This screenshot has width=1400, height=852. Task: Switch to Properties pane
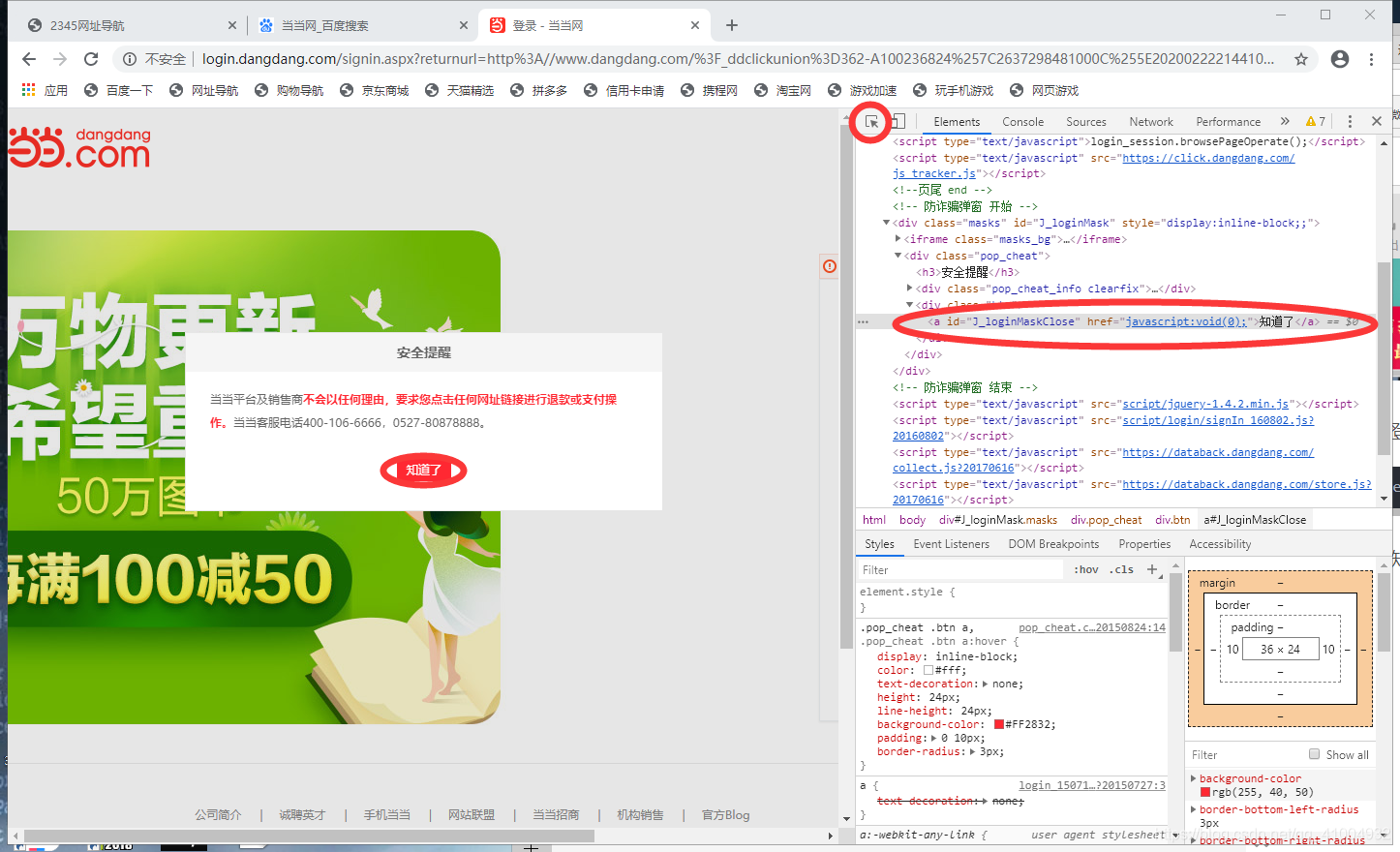[1144, 544]
